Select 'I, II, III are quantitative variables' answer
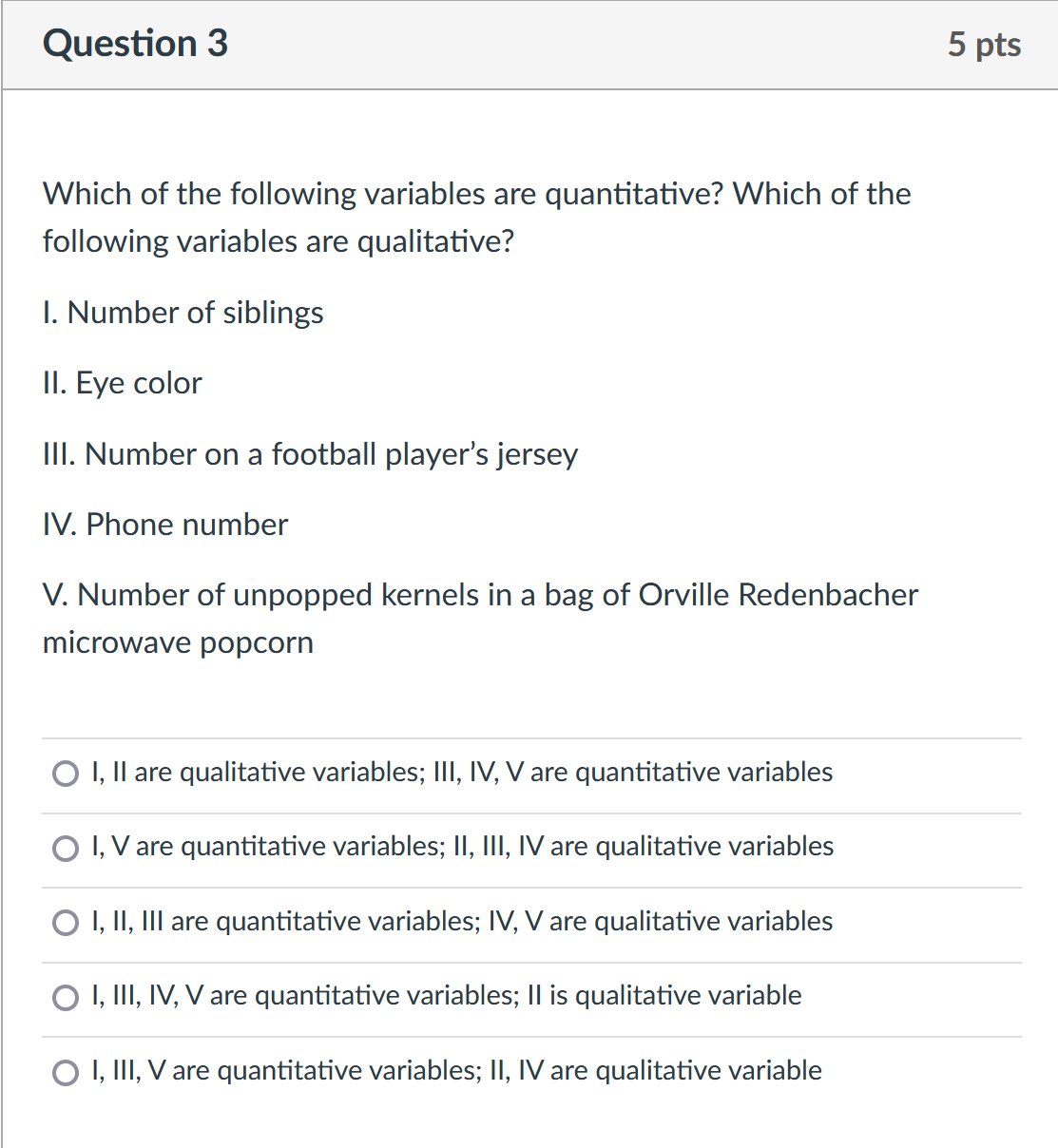Image resolution: width=1058 pixels, height=1148 pixels. tap(65, 922)
